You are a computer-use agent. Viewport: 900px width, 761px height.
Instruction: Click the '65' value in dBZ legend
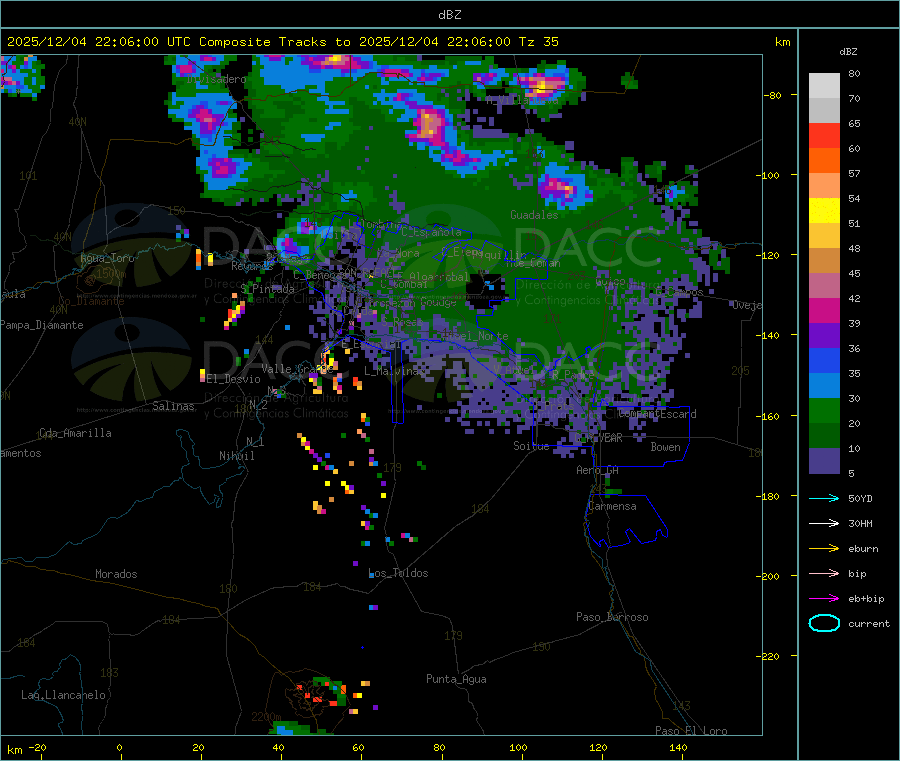[854, 123]
